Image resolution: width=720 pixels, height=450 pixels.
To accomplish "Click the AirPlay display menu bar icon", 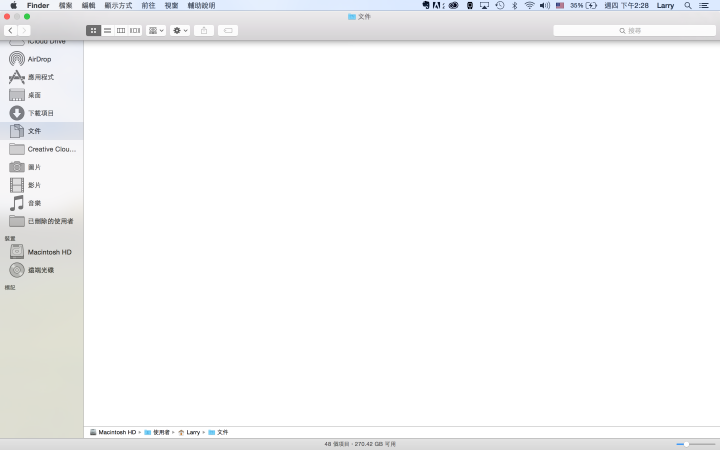I will point(484,6).
